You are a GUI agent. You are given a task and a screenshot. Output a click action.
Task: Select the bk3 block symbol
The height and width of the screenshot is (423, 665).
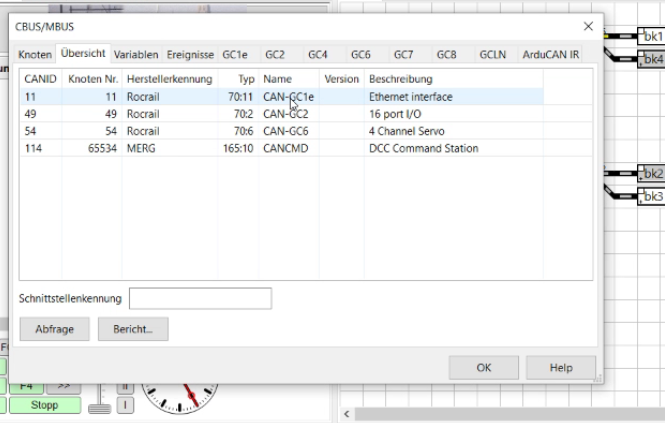652,197
